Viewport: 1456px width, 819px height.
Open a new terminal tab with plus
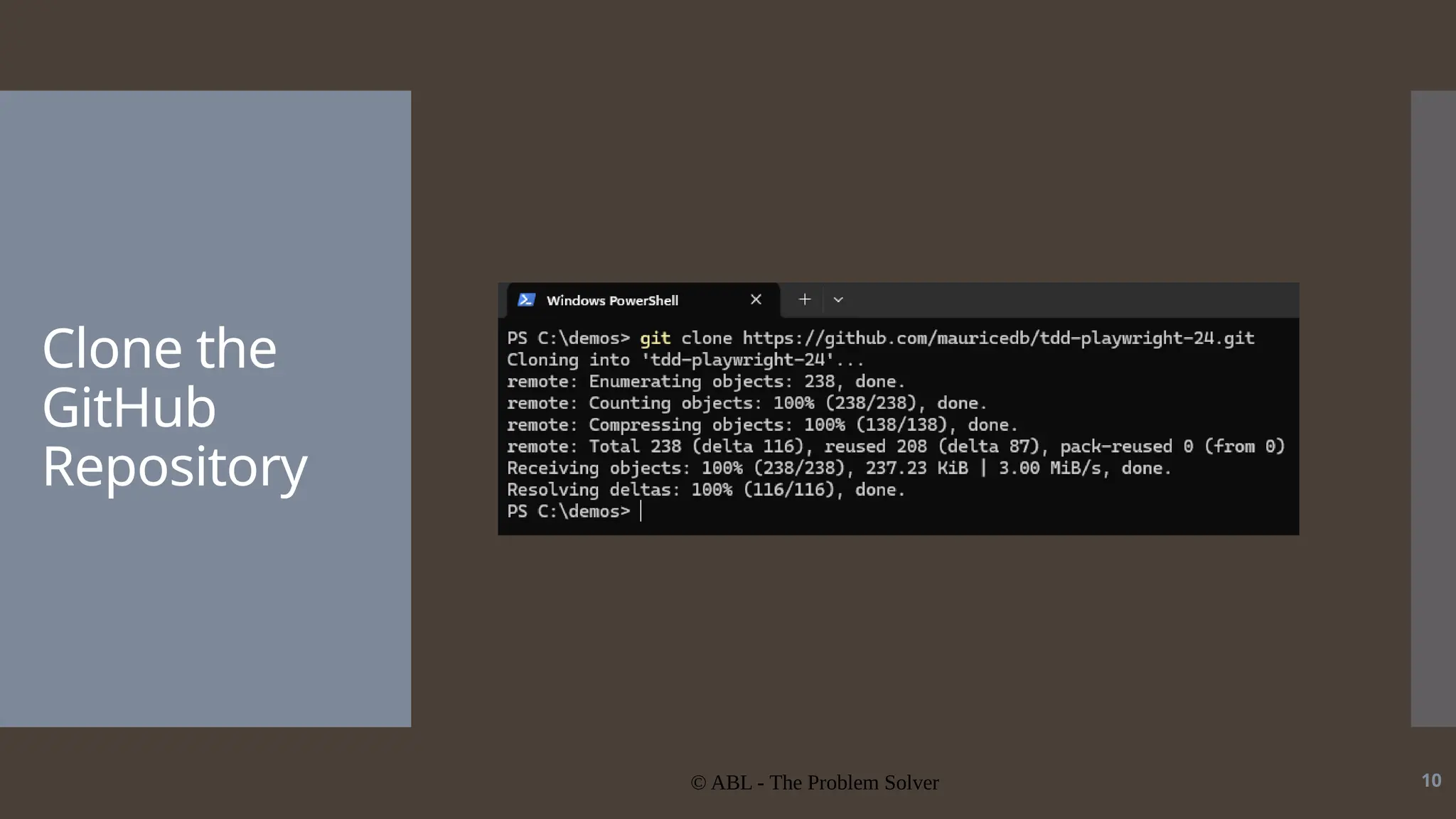[x=804, y=300]
